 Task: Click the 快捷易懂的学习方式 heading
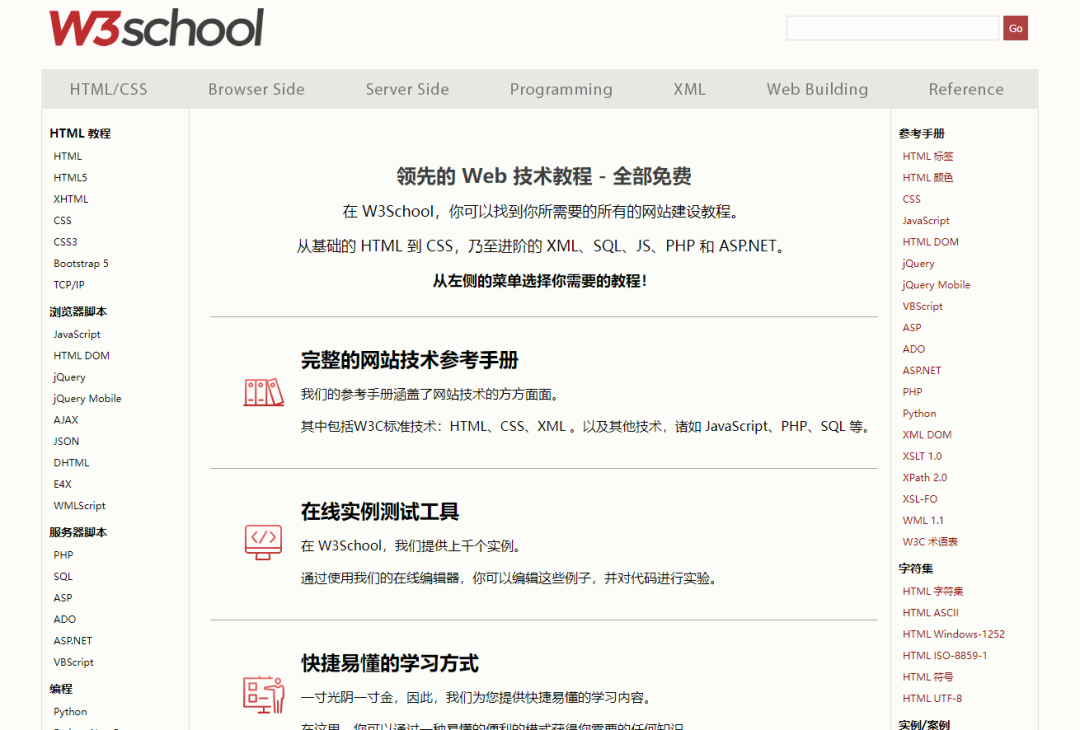[389, 663]
